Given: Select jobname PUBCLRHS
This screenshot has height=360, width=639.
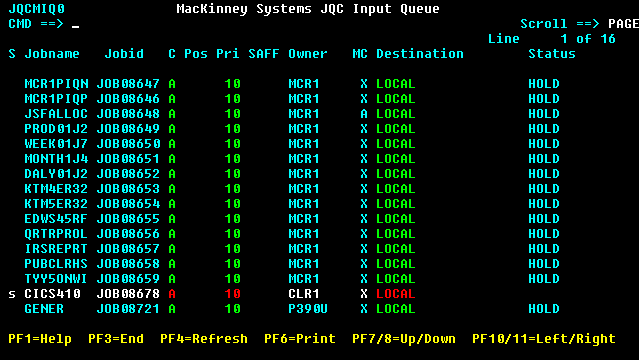Looking at the screenshot, I should (56, 264).
